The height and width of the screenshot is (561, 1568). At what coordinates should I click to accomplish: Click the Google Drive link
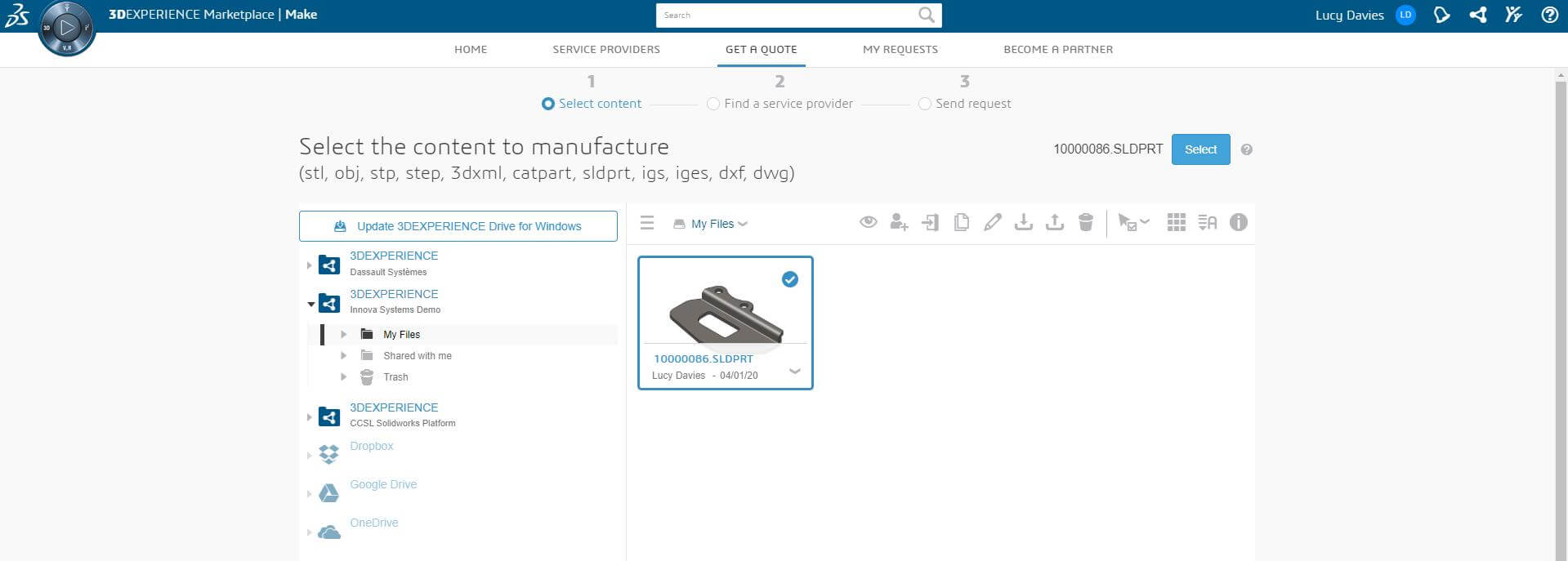tap(383, 484)
